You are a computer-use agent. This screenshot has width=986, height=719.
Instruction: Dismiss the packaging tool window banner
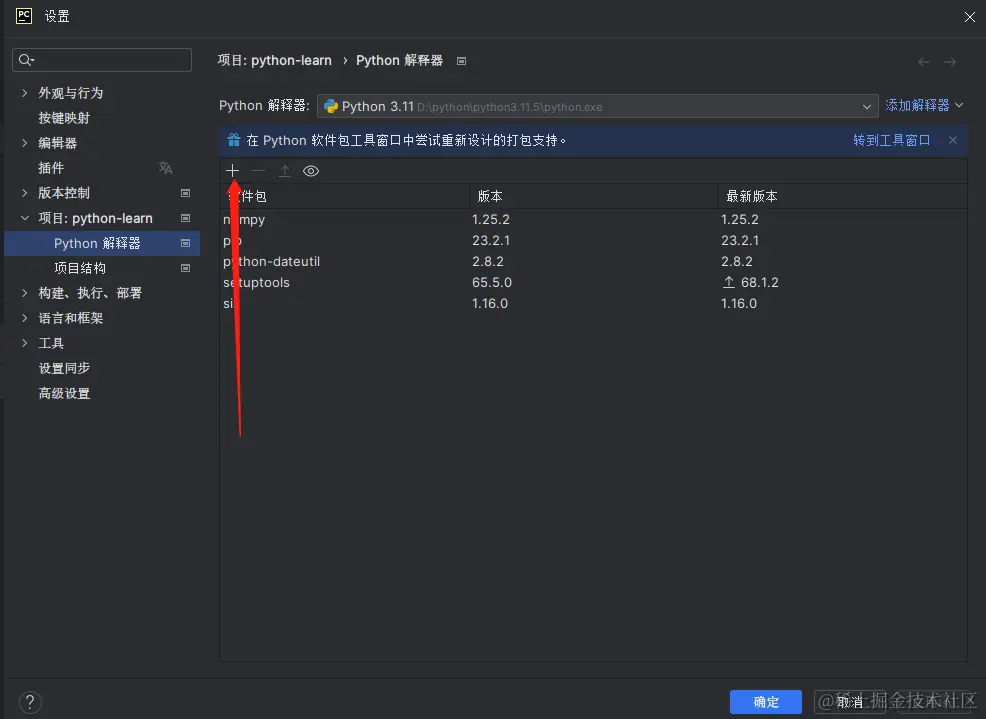(953, 140)
